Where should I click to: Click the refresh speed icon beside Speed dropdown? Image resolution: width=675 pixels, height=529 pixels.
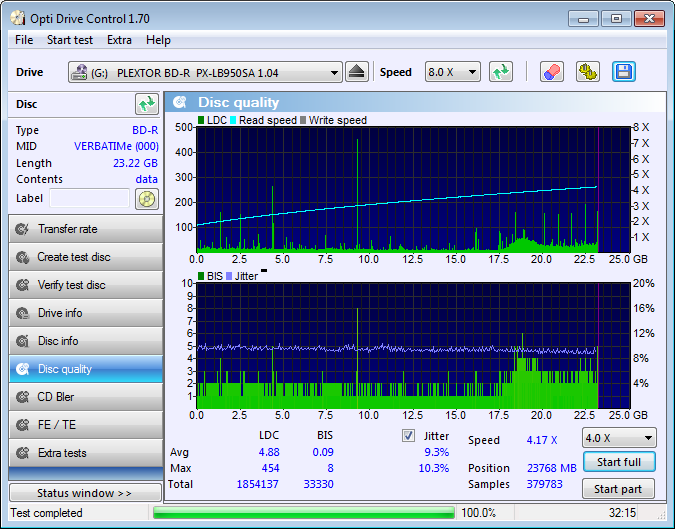(x=501, y=72)
